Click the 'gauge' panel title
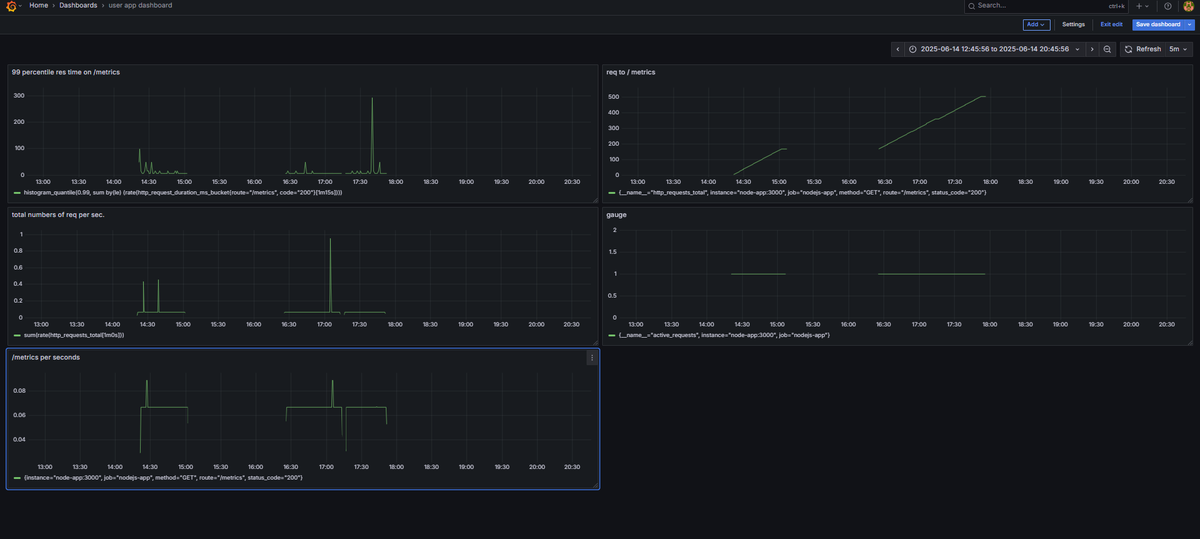1200x539 pixels. tap(615, 214)
